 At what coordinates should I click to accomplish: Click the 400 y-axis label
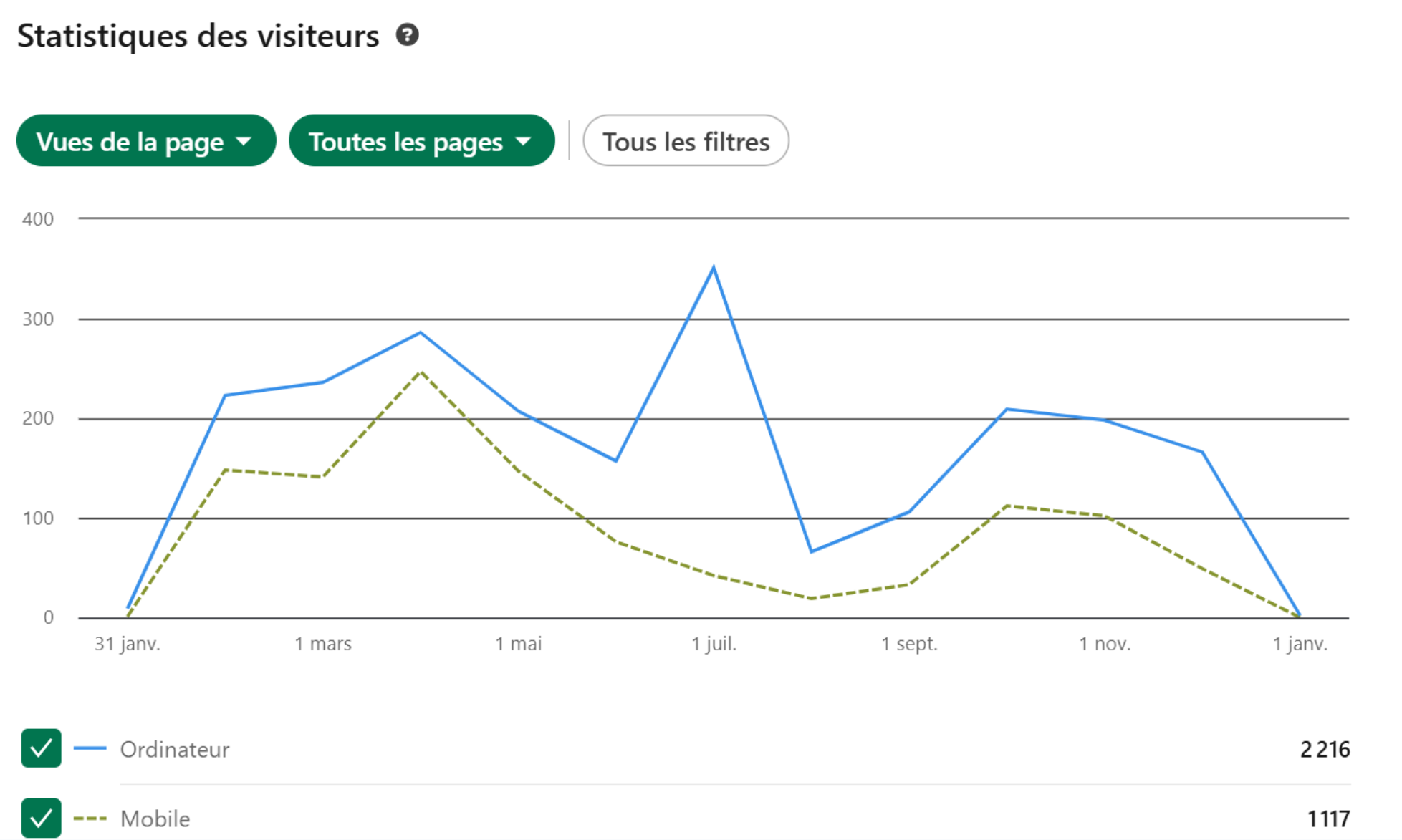click(x=38, y=219)
